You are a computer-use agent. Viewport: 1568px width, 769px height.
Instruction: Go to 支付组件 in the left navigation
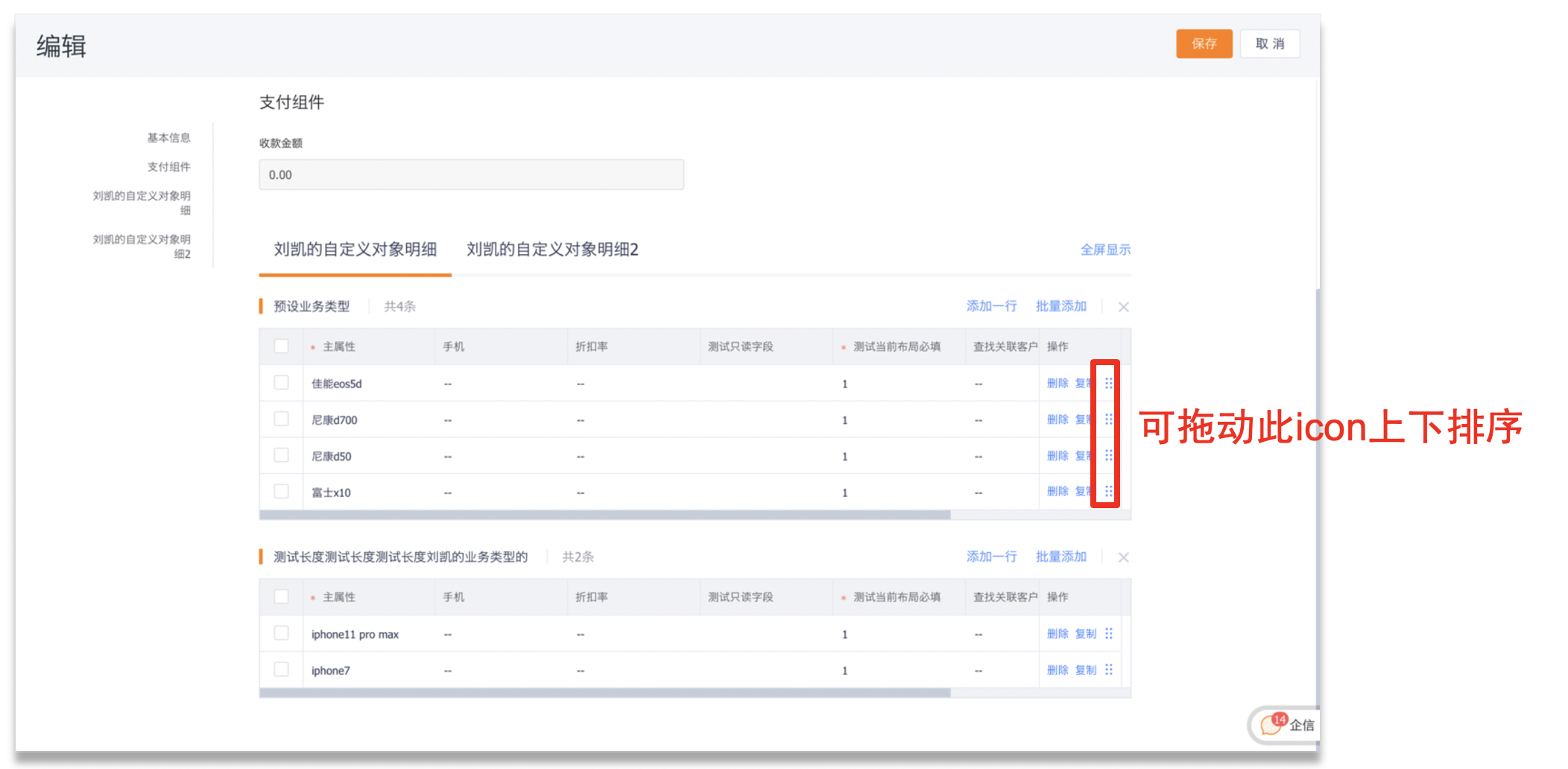[x=168, y=167]
